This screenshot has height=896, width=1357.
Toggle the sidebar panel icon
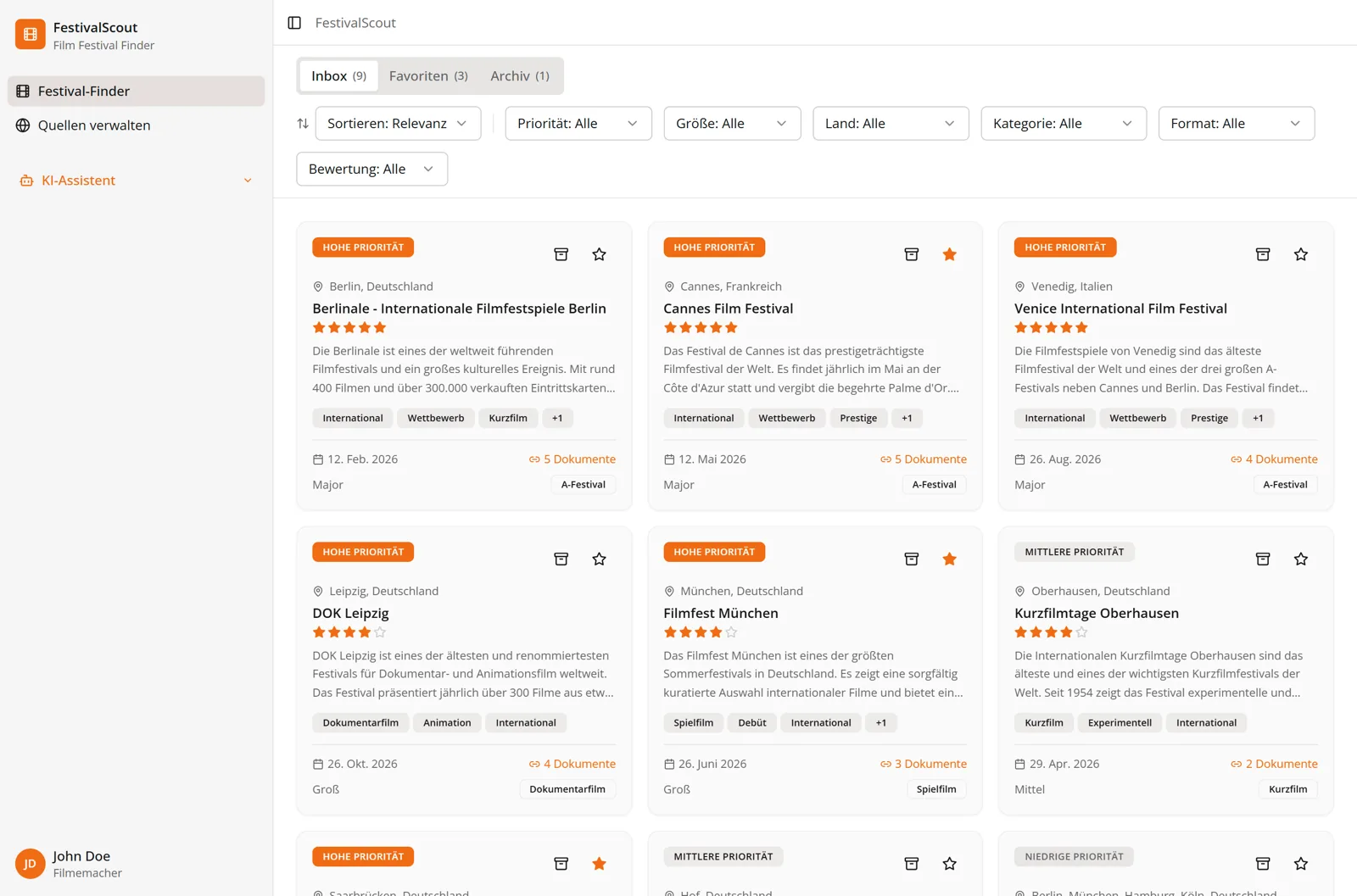coord(294,23)
